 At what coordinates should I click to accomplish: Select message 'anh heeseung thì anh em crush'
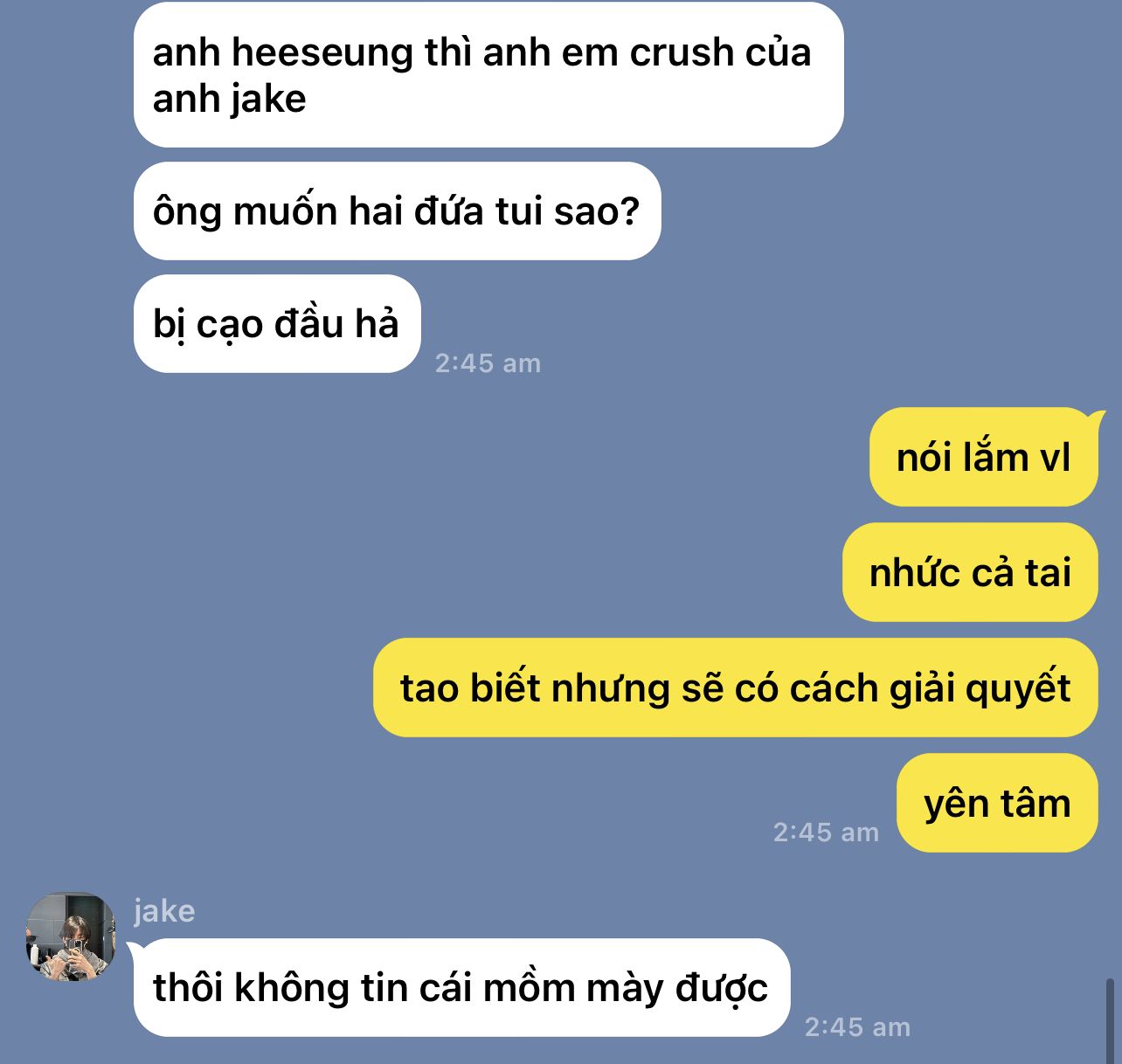488,75
